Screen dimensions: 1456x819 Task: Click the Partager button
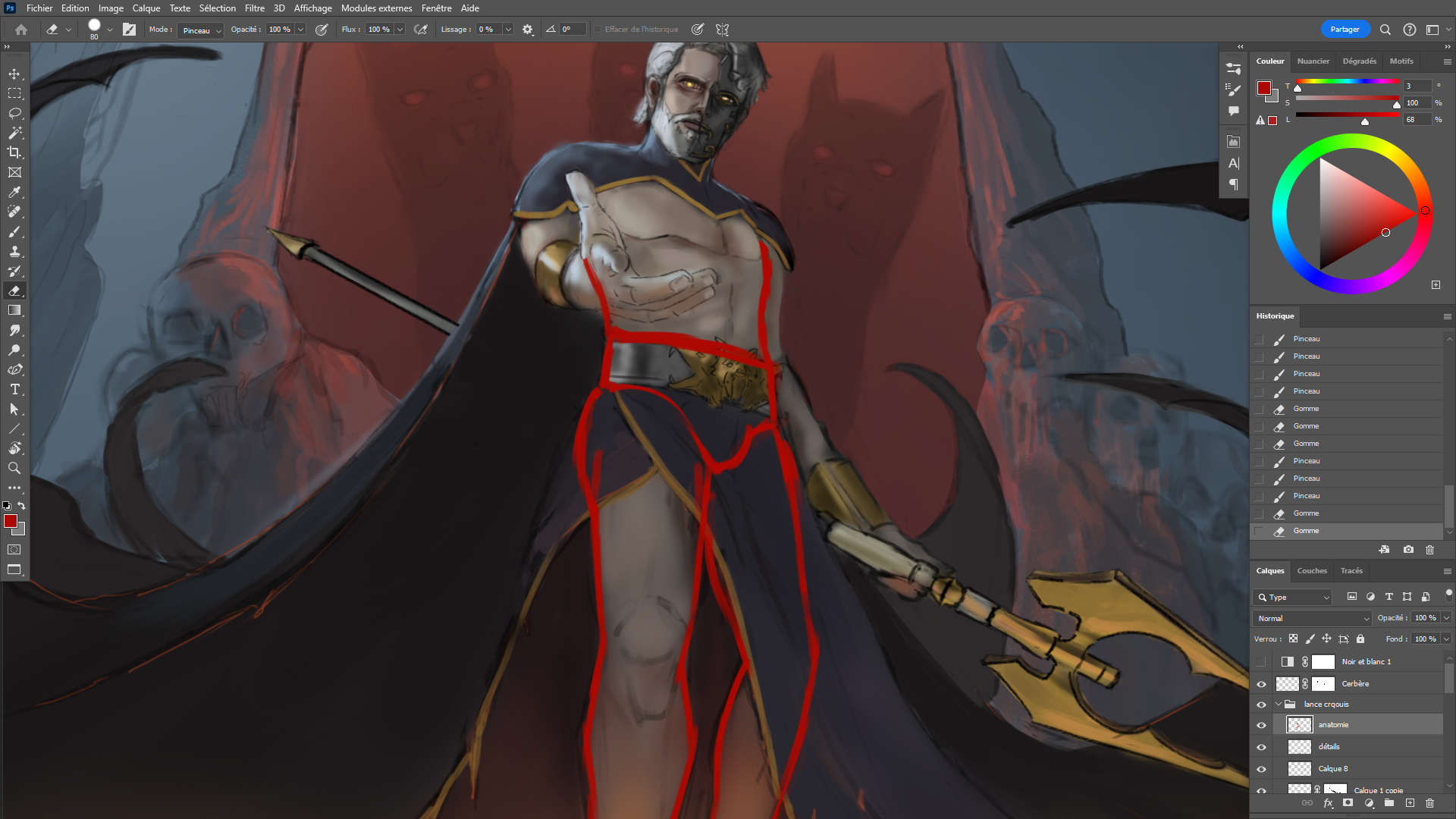click(x=1345, y=30)
